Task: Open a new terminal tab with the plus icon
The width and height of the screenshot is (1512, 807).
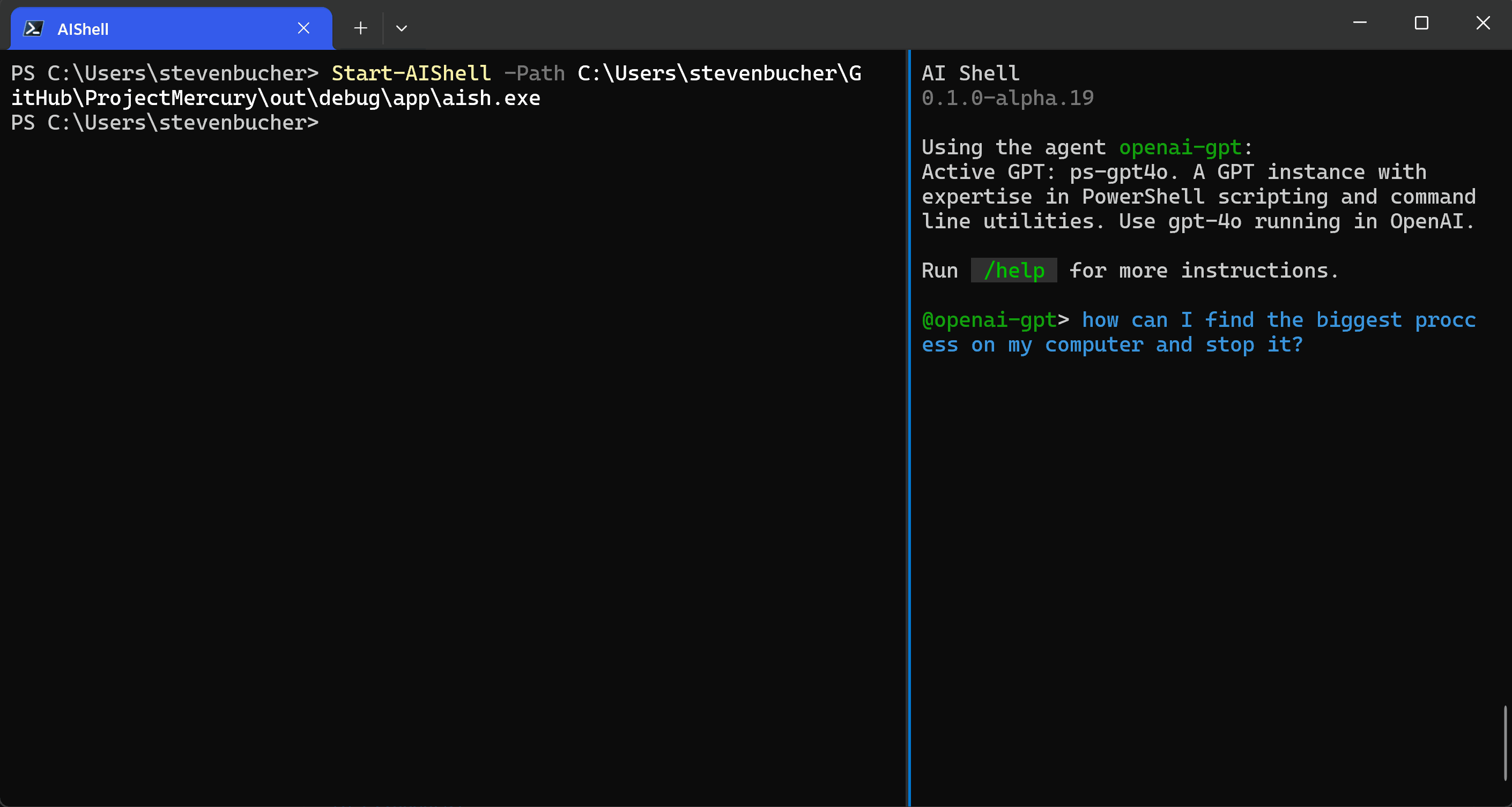Action: tap(360, 27)
